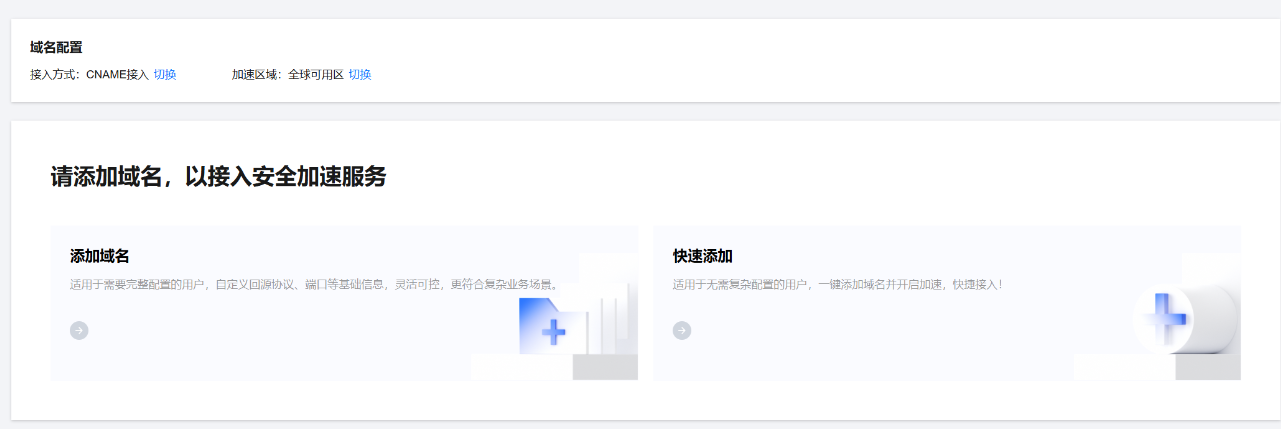1281x429 pixels.
Task: Click 切换 link next to 全球可用区
Action: click(360, 75)
